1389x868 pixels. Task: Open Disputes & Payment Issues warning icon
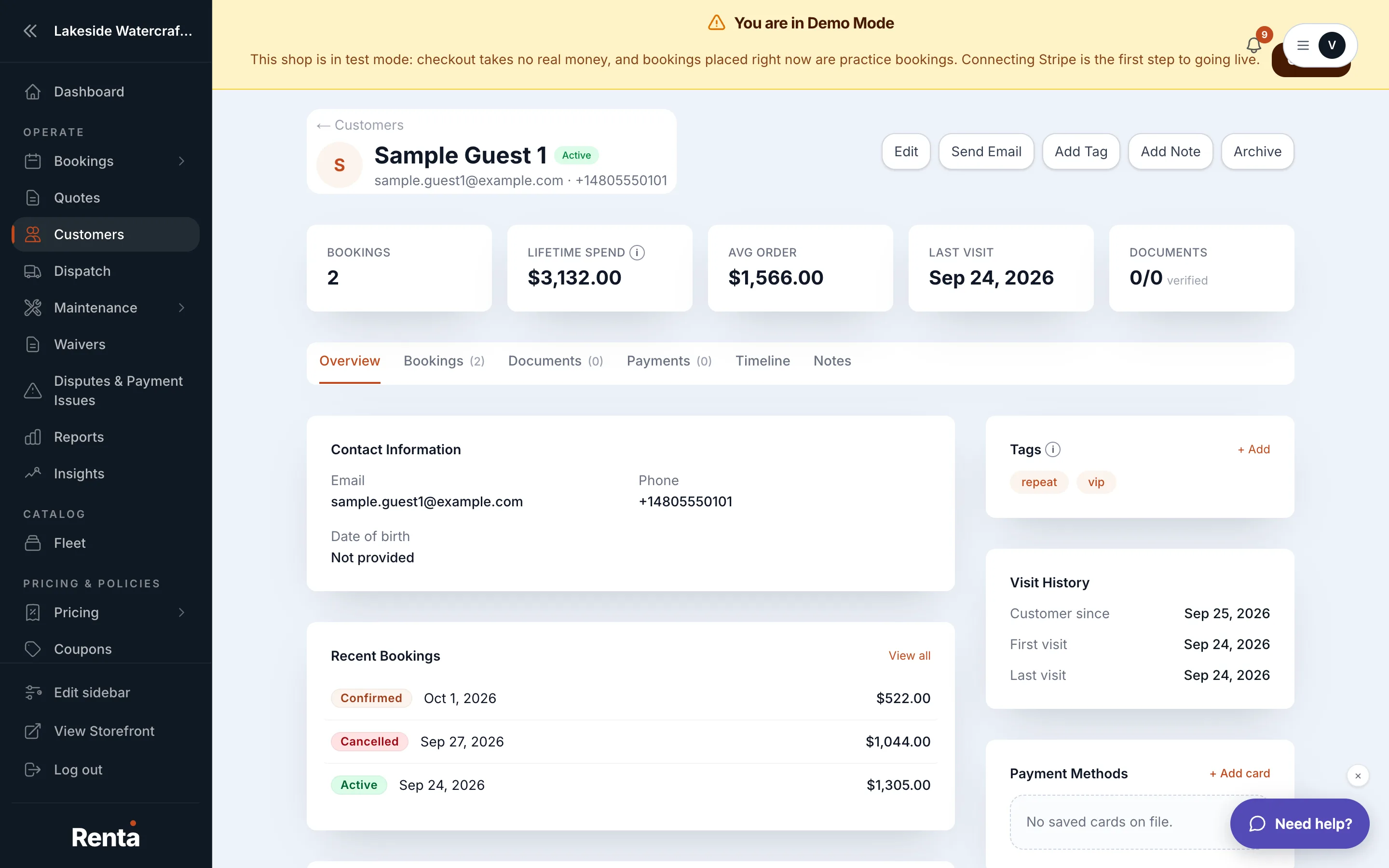tap(33, 391)
